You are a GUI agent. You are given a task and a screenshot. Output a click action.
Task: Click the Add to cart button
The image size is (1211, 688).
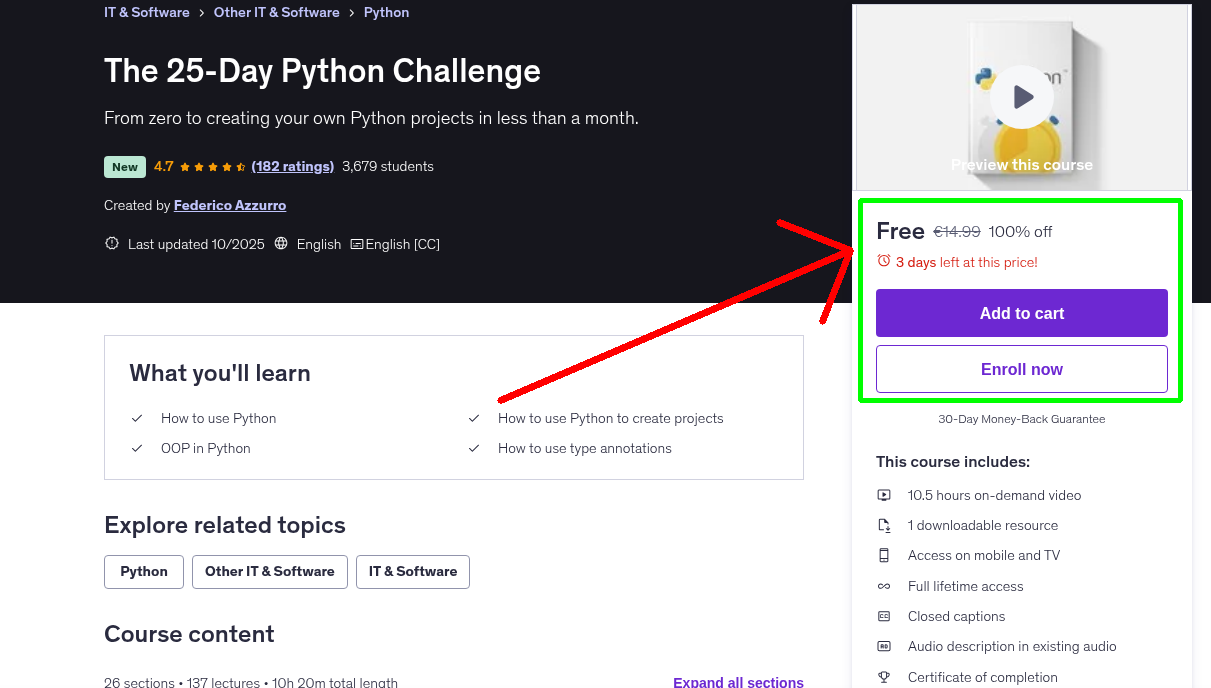(x=1021, y=313)
